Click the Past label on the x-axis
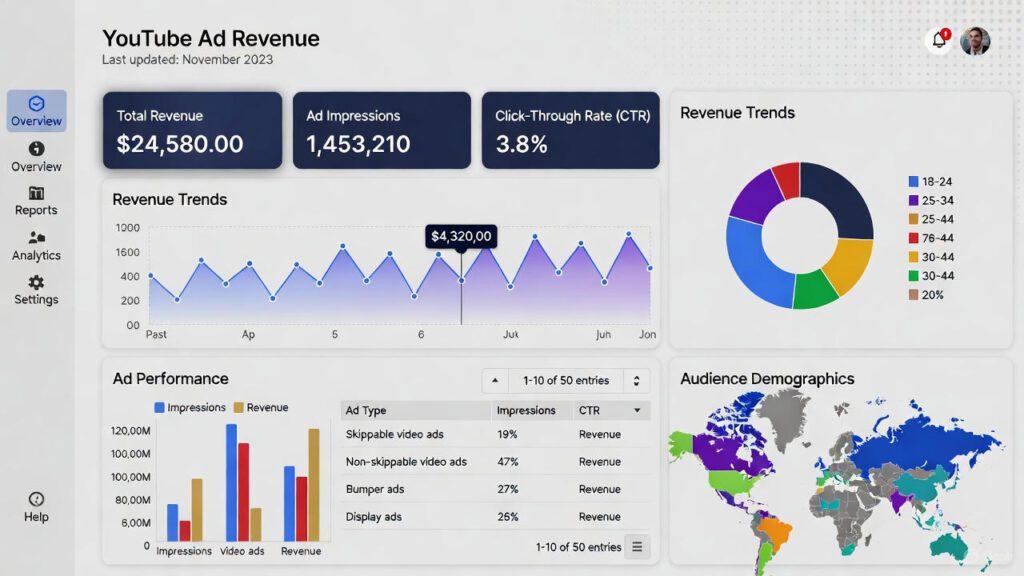 pyautogui.click(x=156, y=334)
